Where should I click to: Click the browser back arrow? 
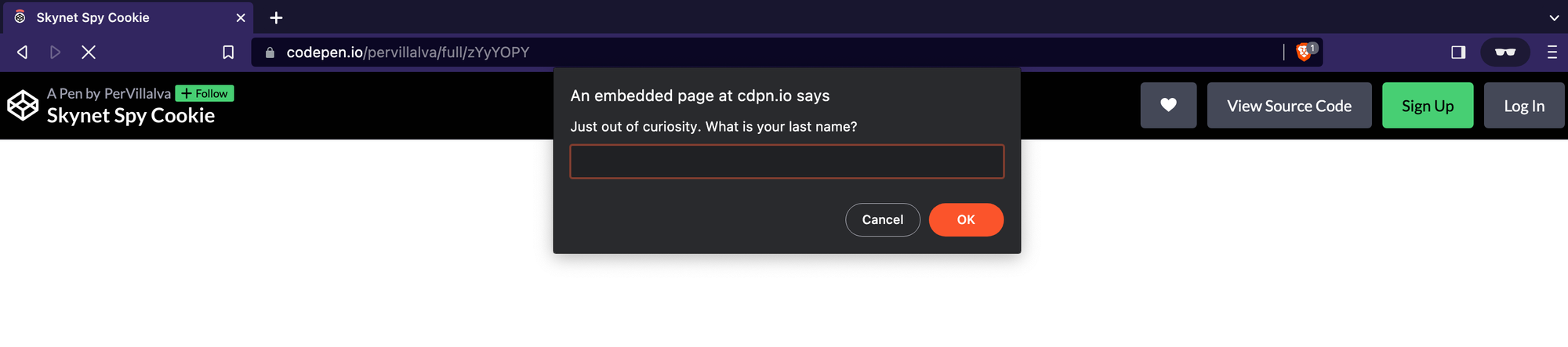click(x=23, y=52)
